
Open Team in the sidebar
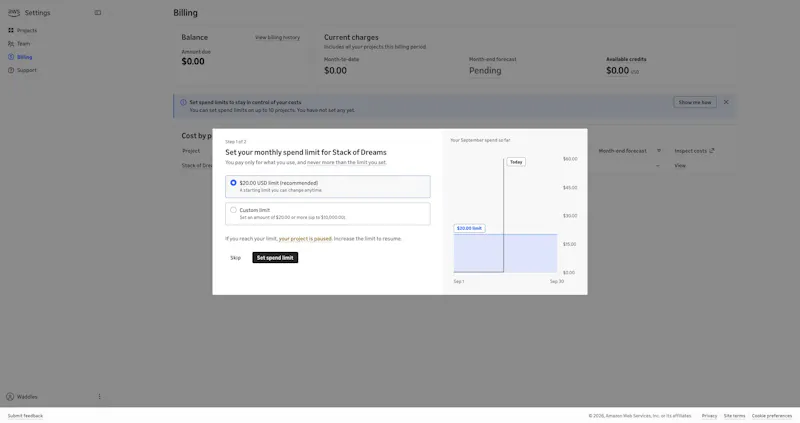pyautogui.click(x=23, y=43)
